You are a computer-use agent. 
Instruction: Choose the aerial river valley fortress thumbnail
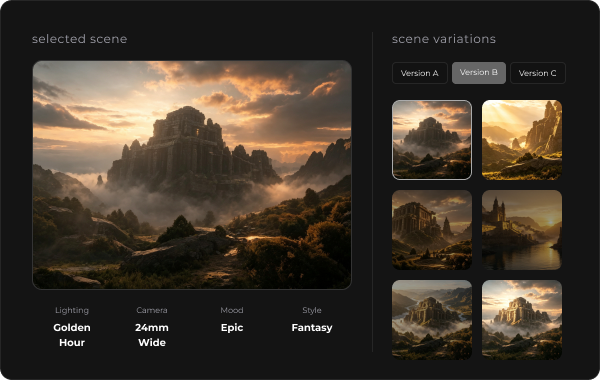[x=432, y=320]
